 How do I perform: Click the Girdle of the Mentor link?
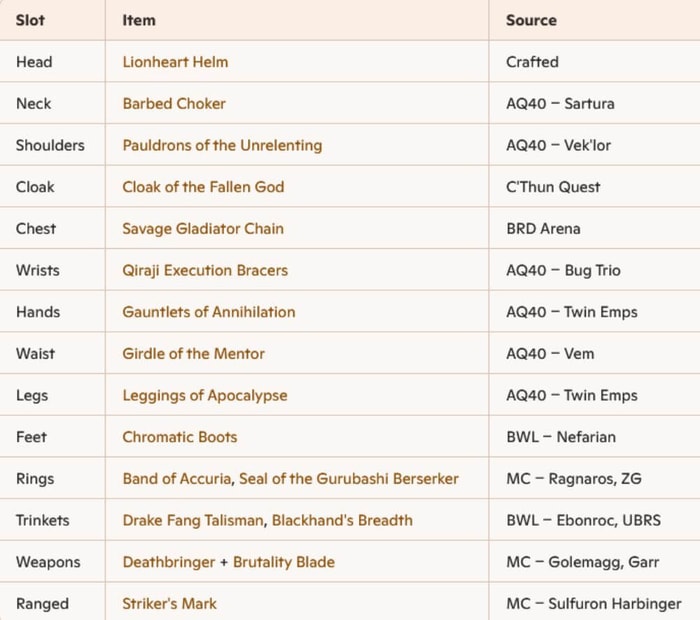pyautogui.click(x=194, y=354)
